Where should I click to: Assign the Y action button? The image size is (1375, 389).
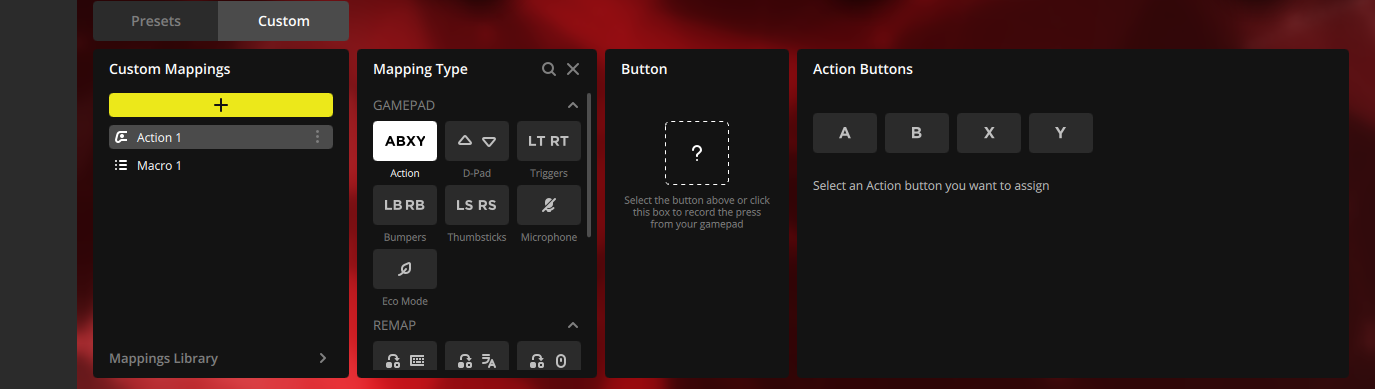[x=1061, y=133]
